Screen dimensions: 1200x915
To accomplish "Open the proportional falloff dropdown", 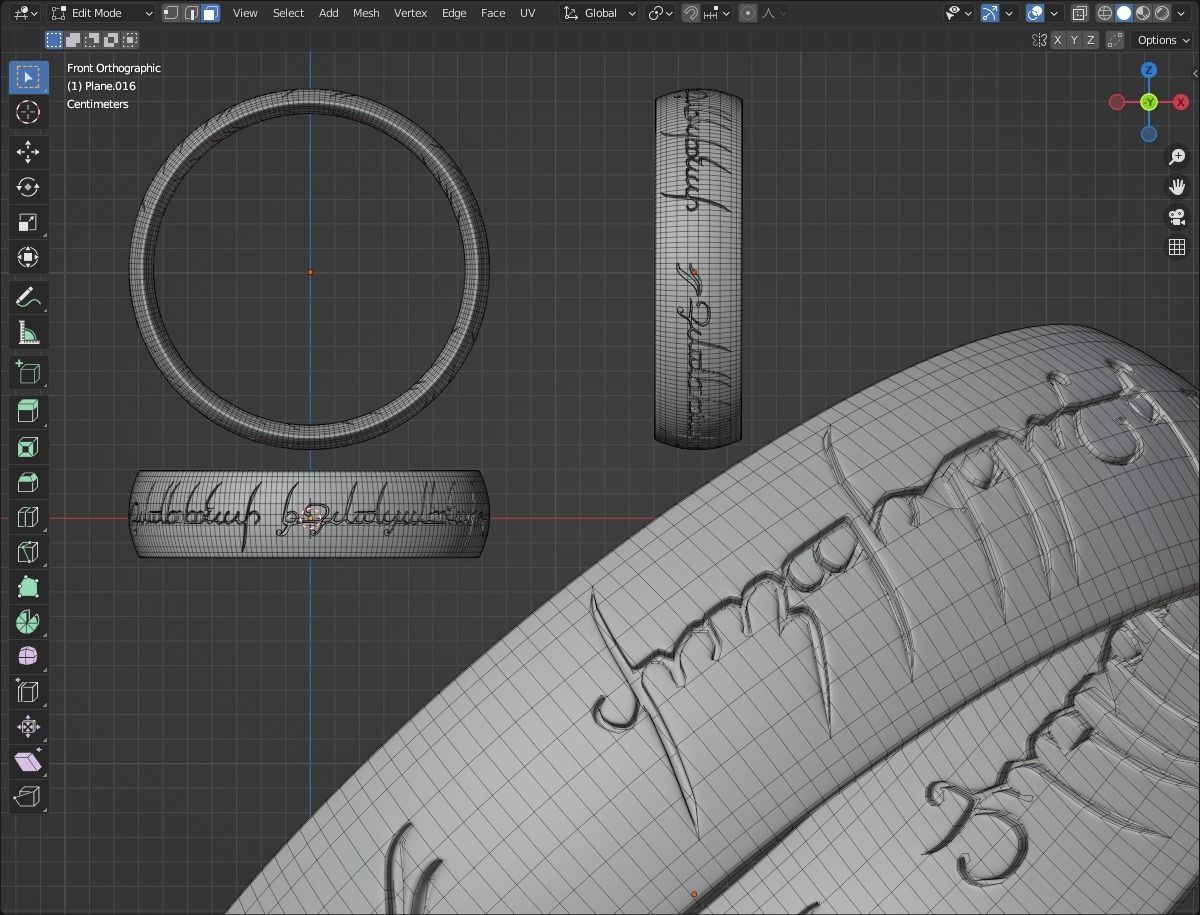I will [774, 13].
